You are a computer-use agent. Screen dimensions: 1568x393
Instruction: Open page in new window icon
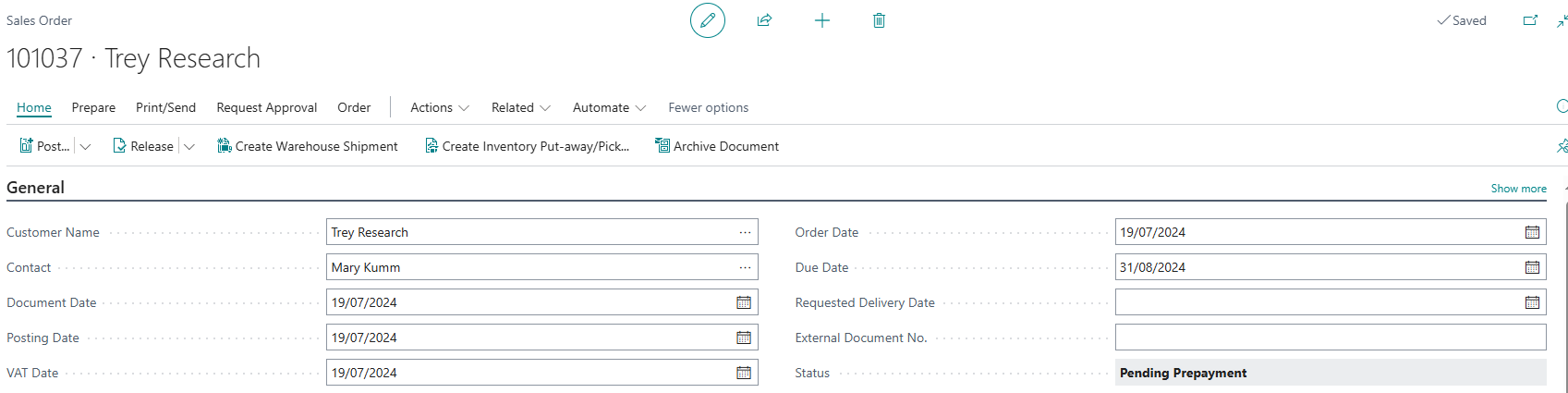1530,20
